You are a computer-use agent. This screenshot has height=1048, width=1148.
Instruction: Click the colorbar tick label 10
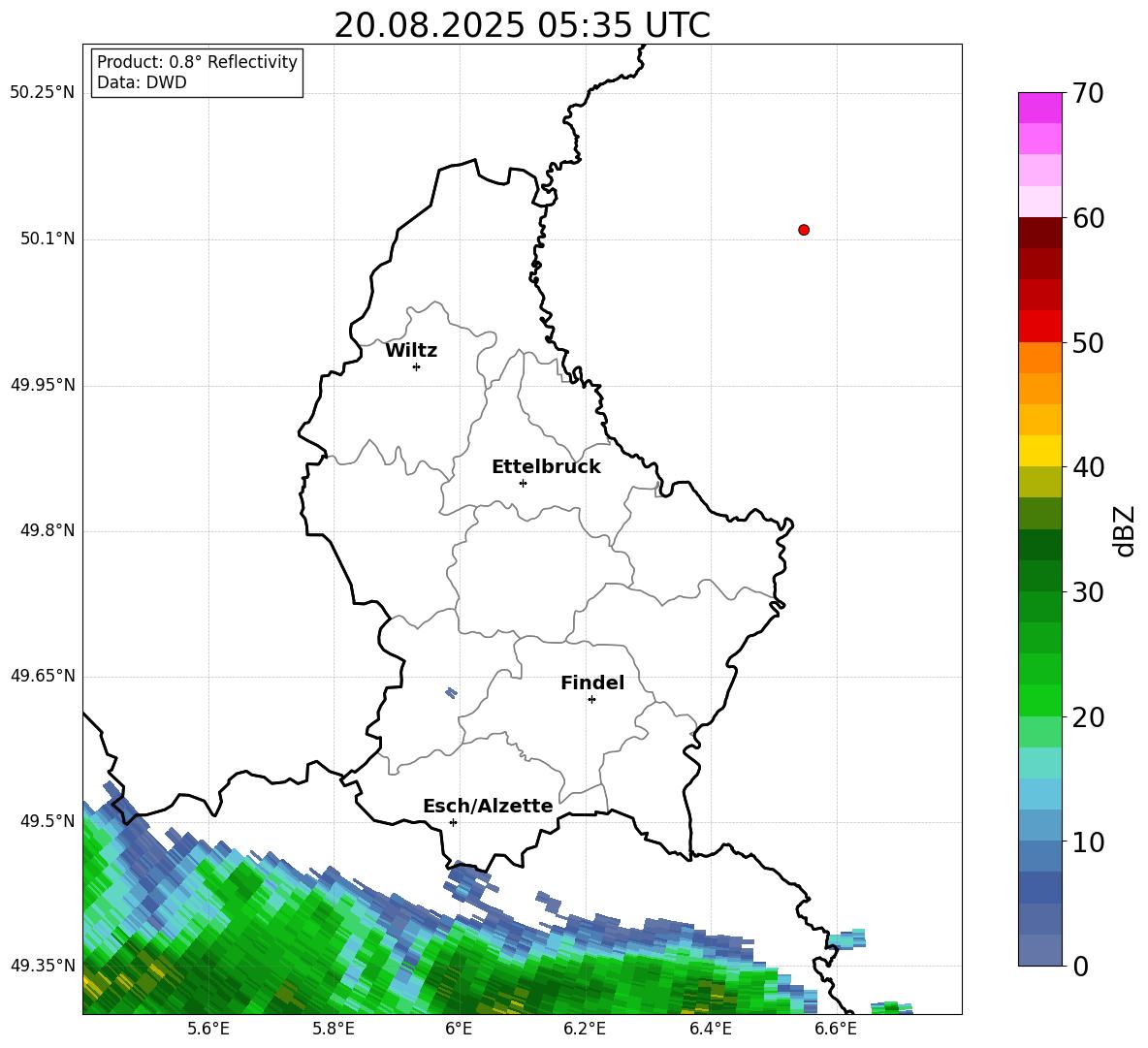tap(1088, 842)
